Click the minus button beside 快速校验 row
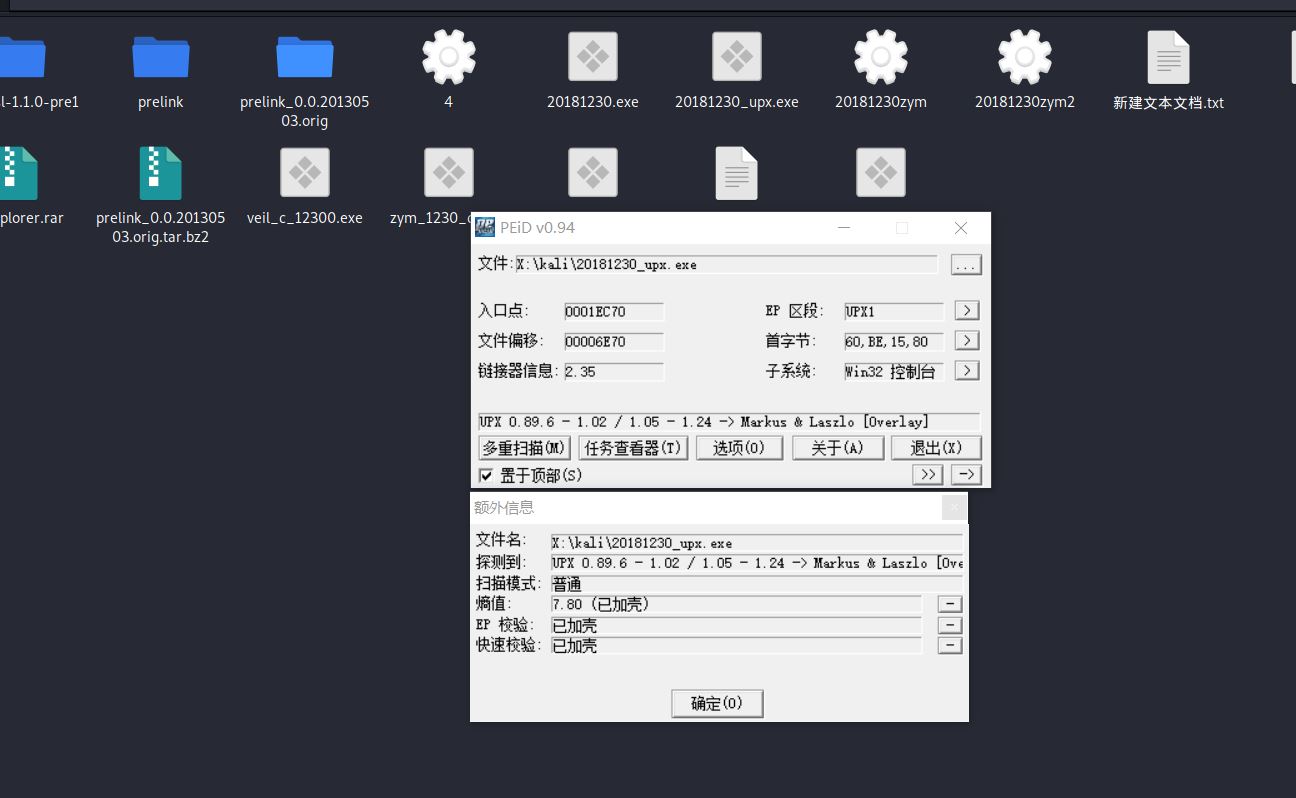Screen dimensions: 1296x798 point(950,646)
